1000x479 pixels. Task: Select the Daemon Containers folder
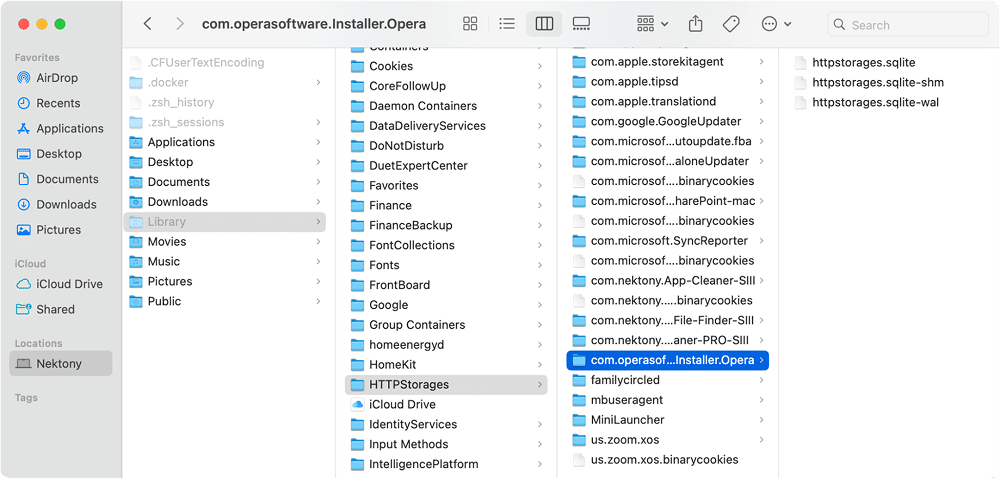tap(446, 106)
